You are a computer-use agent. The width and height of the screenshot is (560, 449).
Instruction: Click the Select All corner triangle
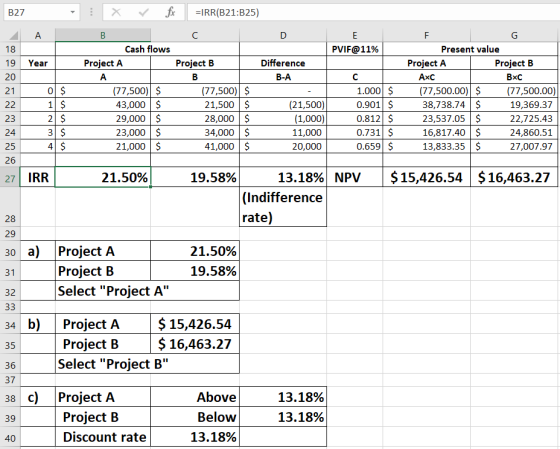pos(13,35)
